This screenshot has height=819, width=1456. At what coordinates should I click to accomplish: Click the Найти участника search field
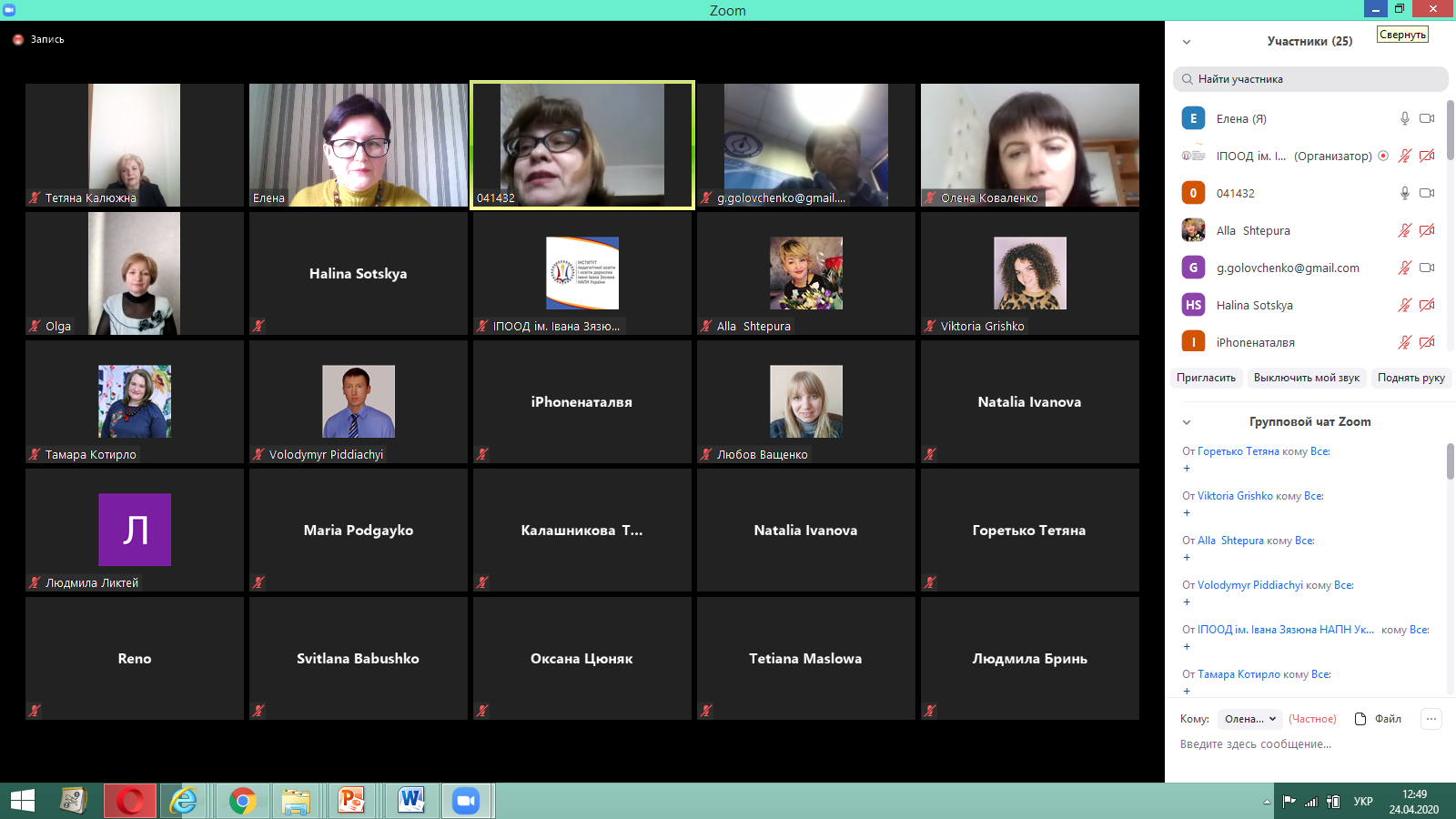point(1310,79)
